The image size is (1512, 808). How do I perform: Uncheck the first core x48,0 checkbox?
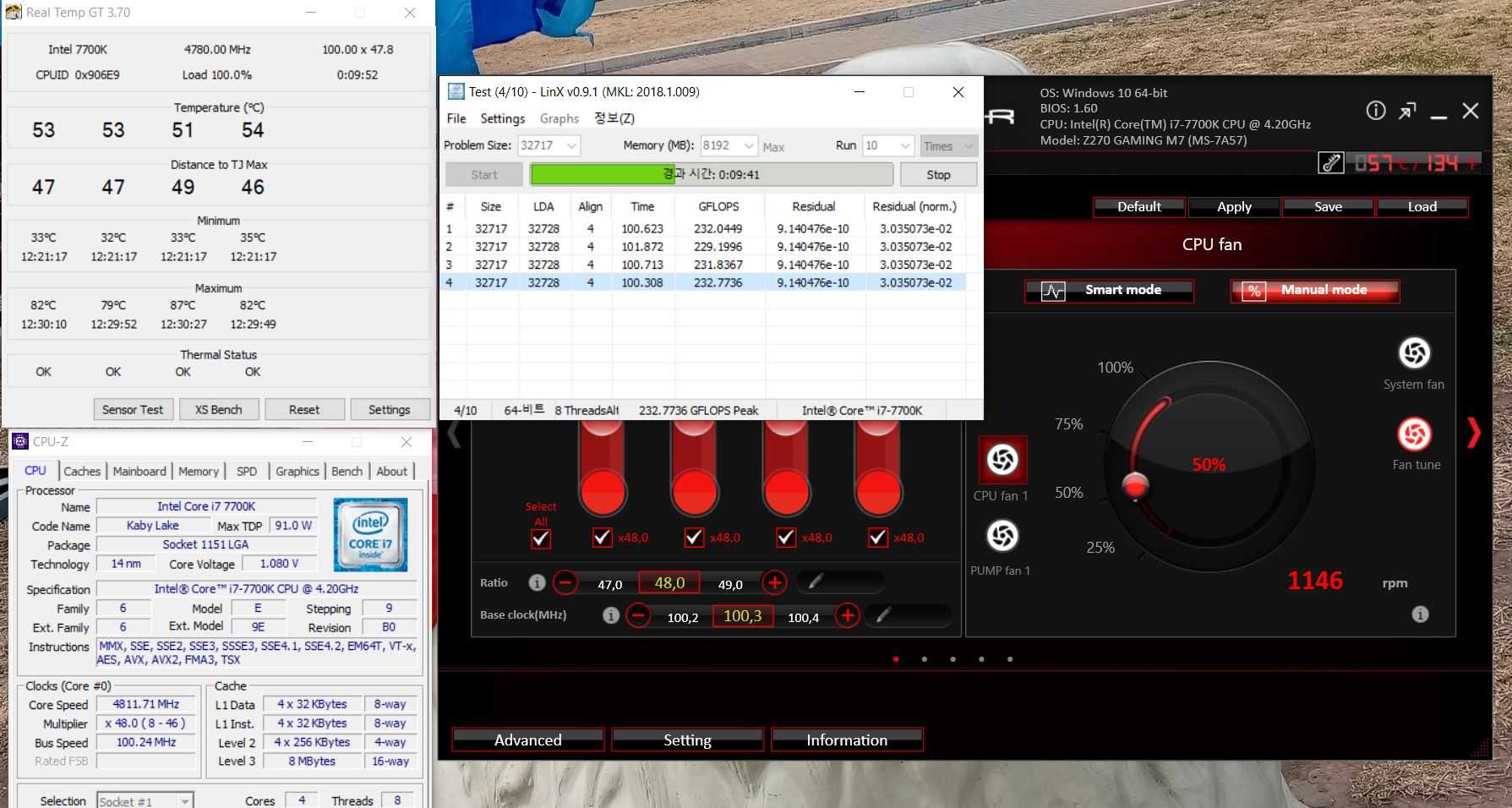click(602, 538)
